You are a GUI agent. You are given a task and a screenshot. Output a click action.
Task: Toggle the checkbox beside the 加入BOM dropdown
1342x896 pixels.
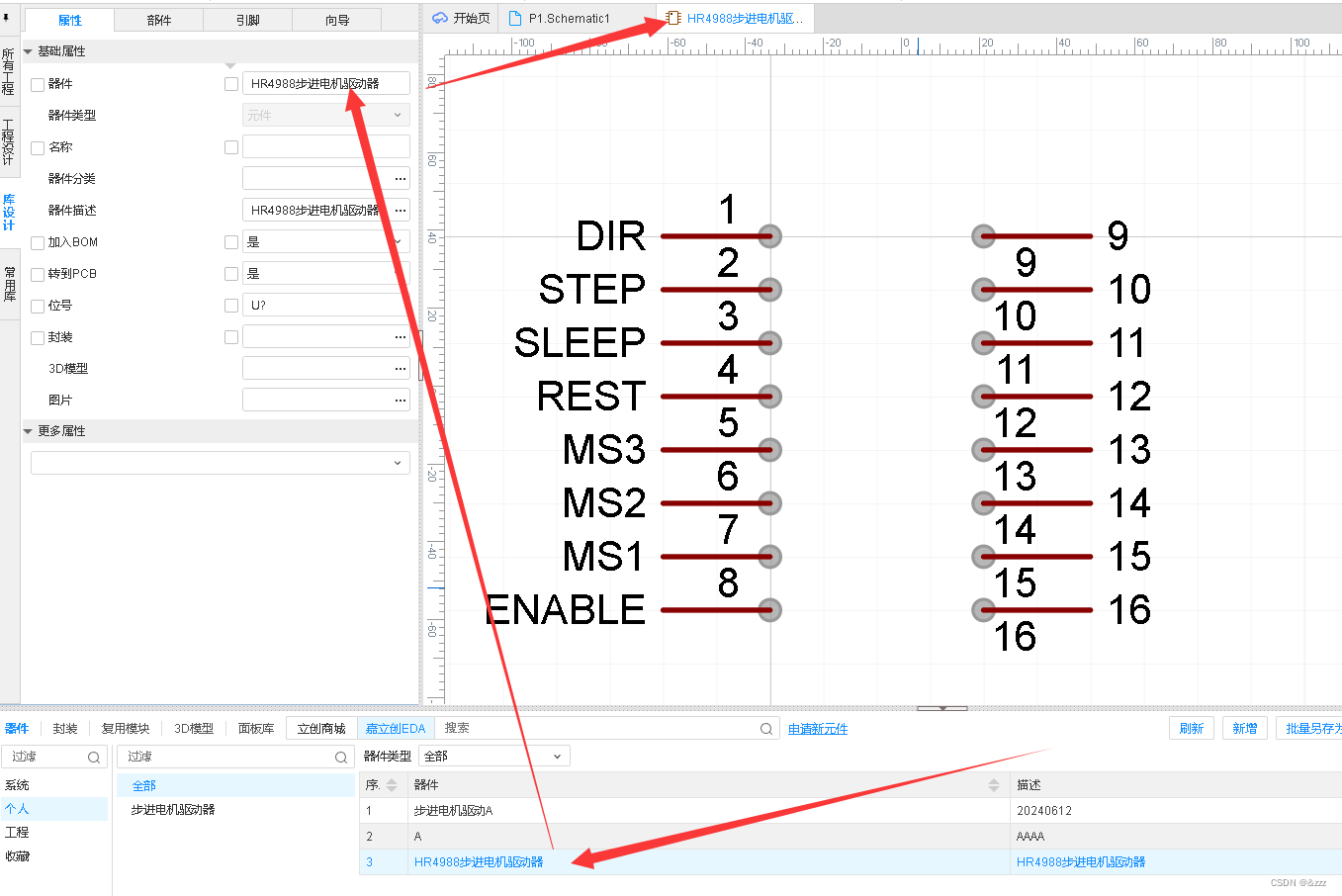pyautogui.click(x=231, y=242)
